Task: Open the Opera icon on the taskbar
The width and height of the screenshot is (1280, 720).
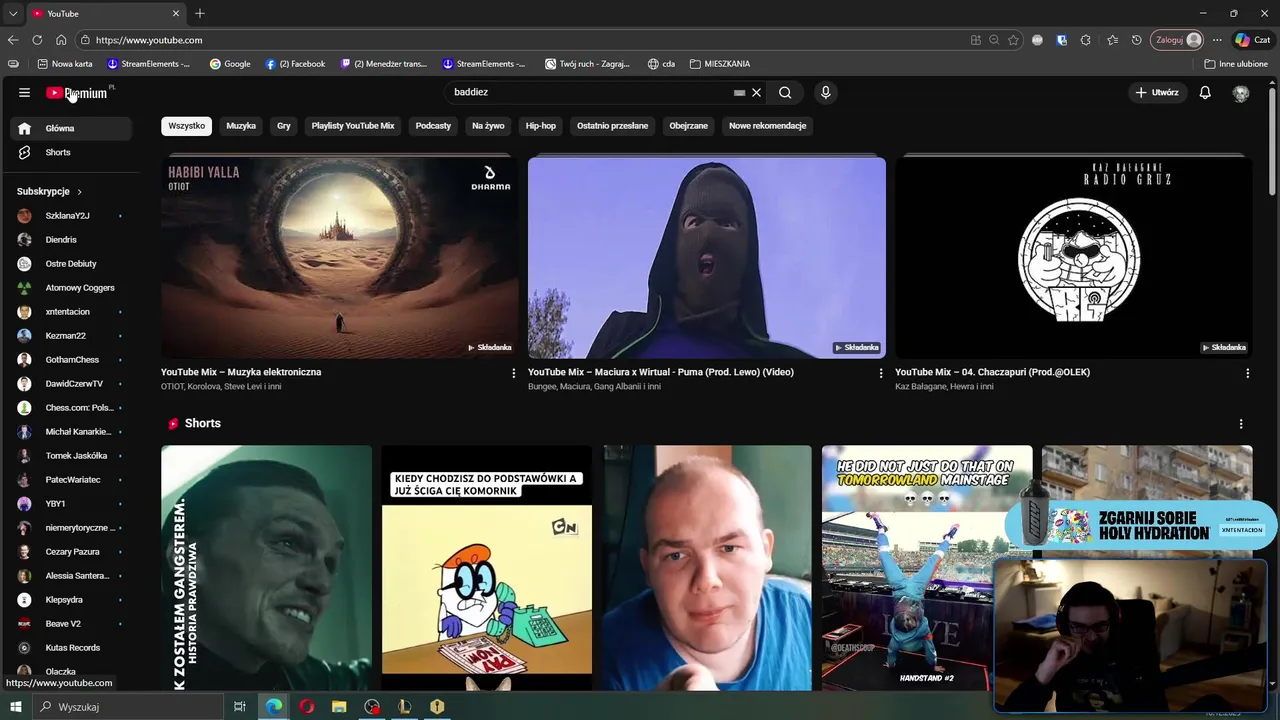Action: pyautogui.click(x=307, y=707)
